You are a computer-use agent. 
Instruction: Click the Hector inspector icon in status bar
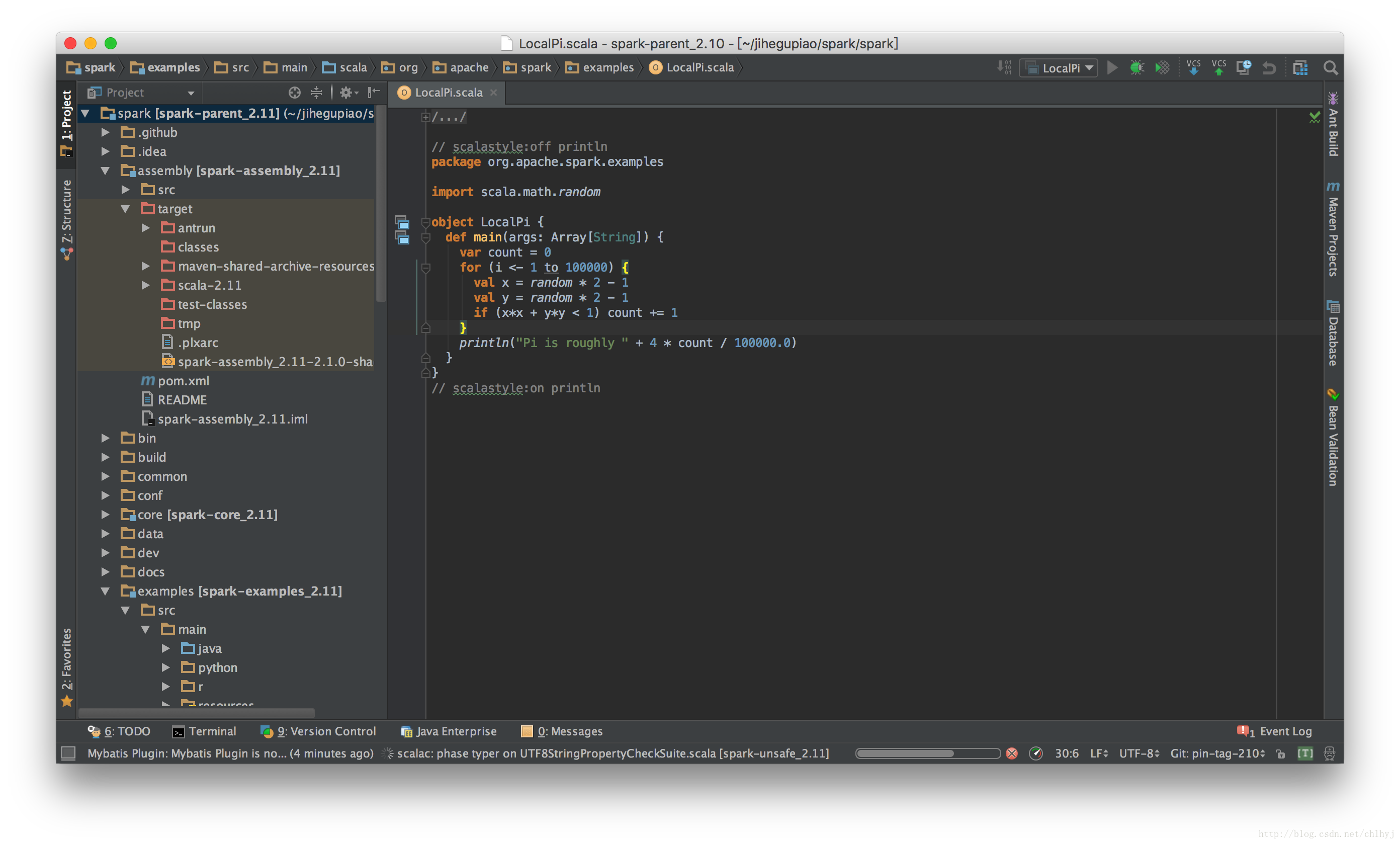(1330, 753)
